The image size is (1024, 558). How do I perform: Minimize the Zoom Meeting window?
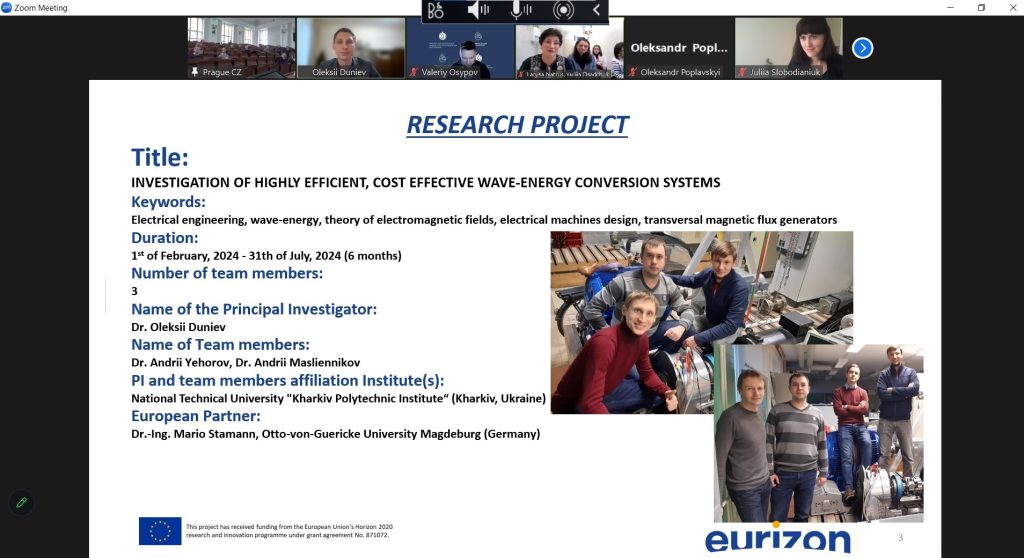tap(949, 7)
